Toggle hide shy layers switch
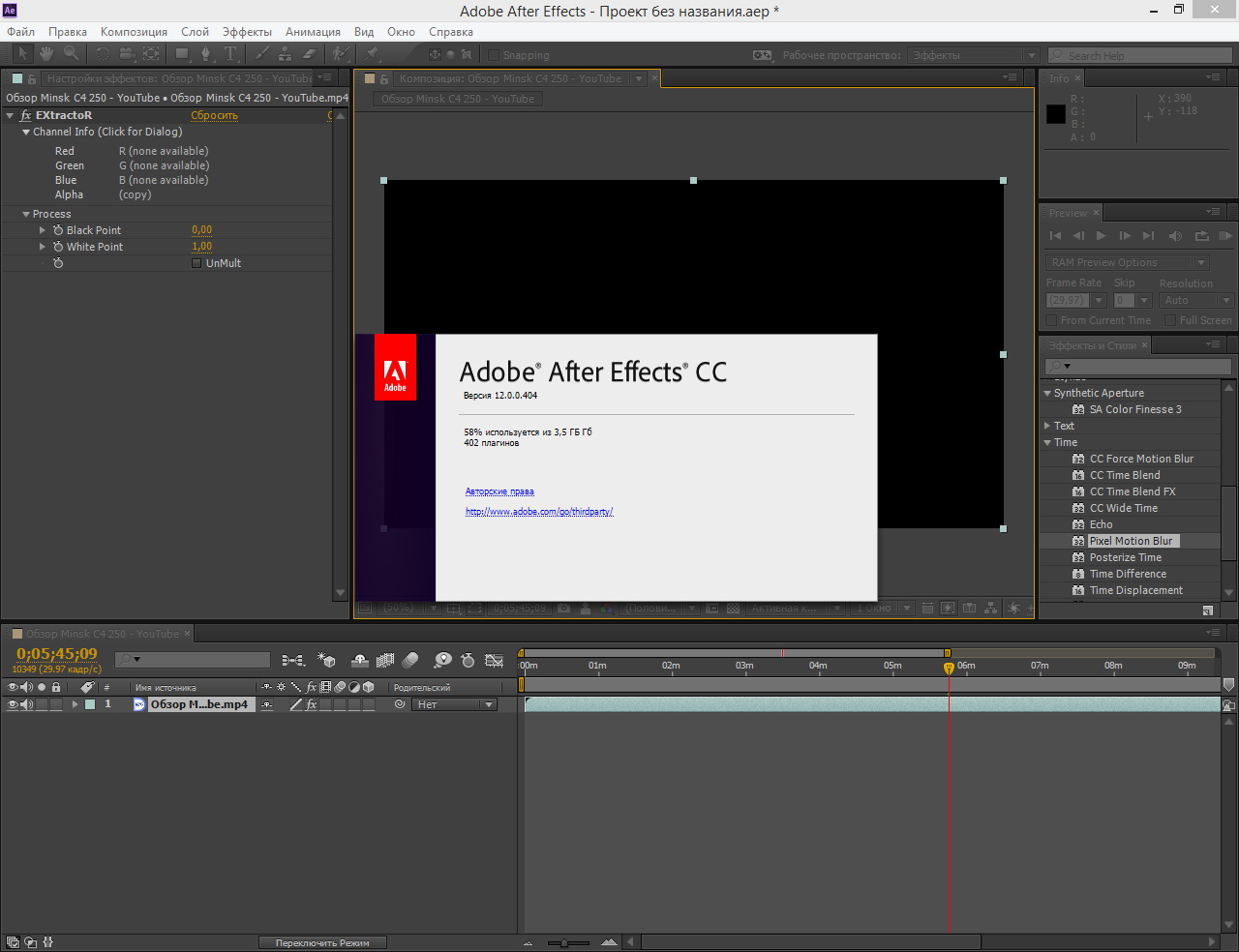Viewport: 1239px width, 952px height. click(360, 660)
